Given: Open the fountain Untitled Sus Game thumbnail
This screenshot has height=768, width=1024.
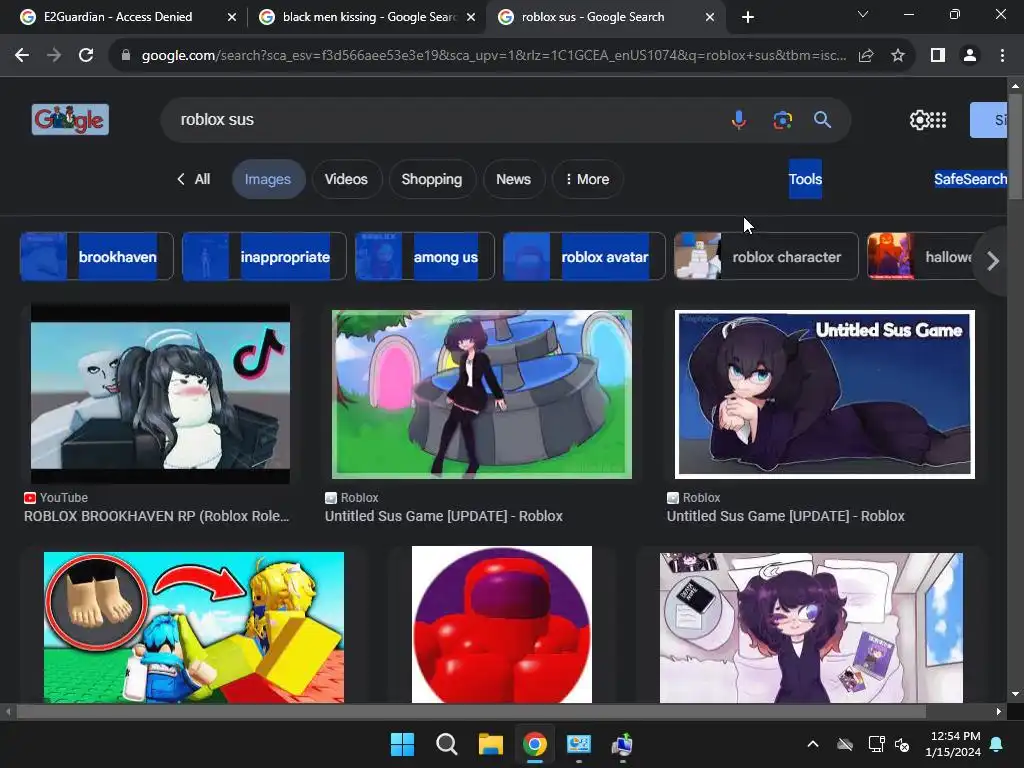Looking at the screenshot, I should pos(482,394).
